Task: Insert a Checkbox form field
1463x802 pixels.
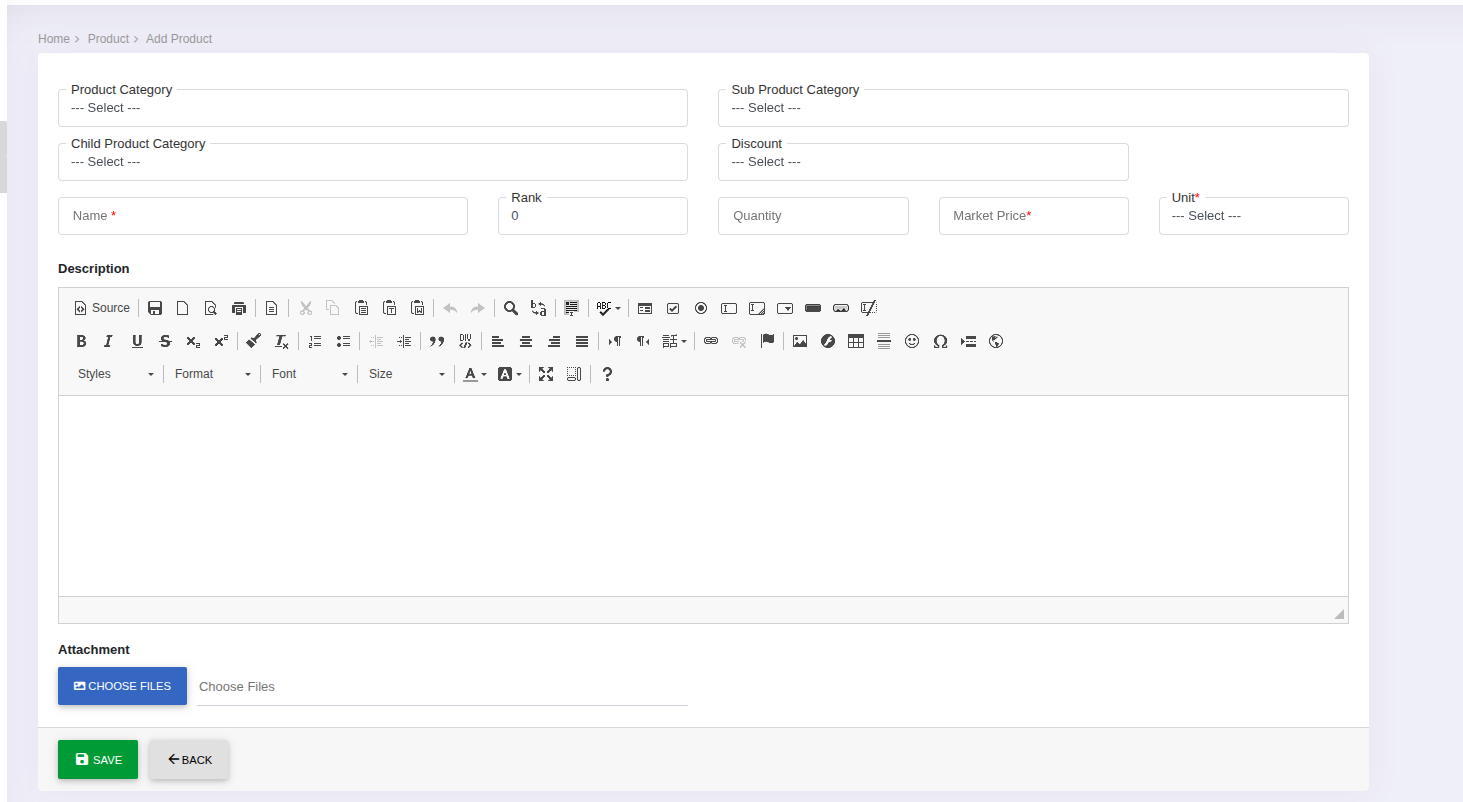Action: tap(673, 308)
